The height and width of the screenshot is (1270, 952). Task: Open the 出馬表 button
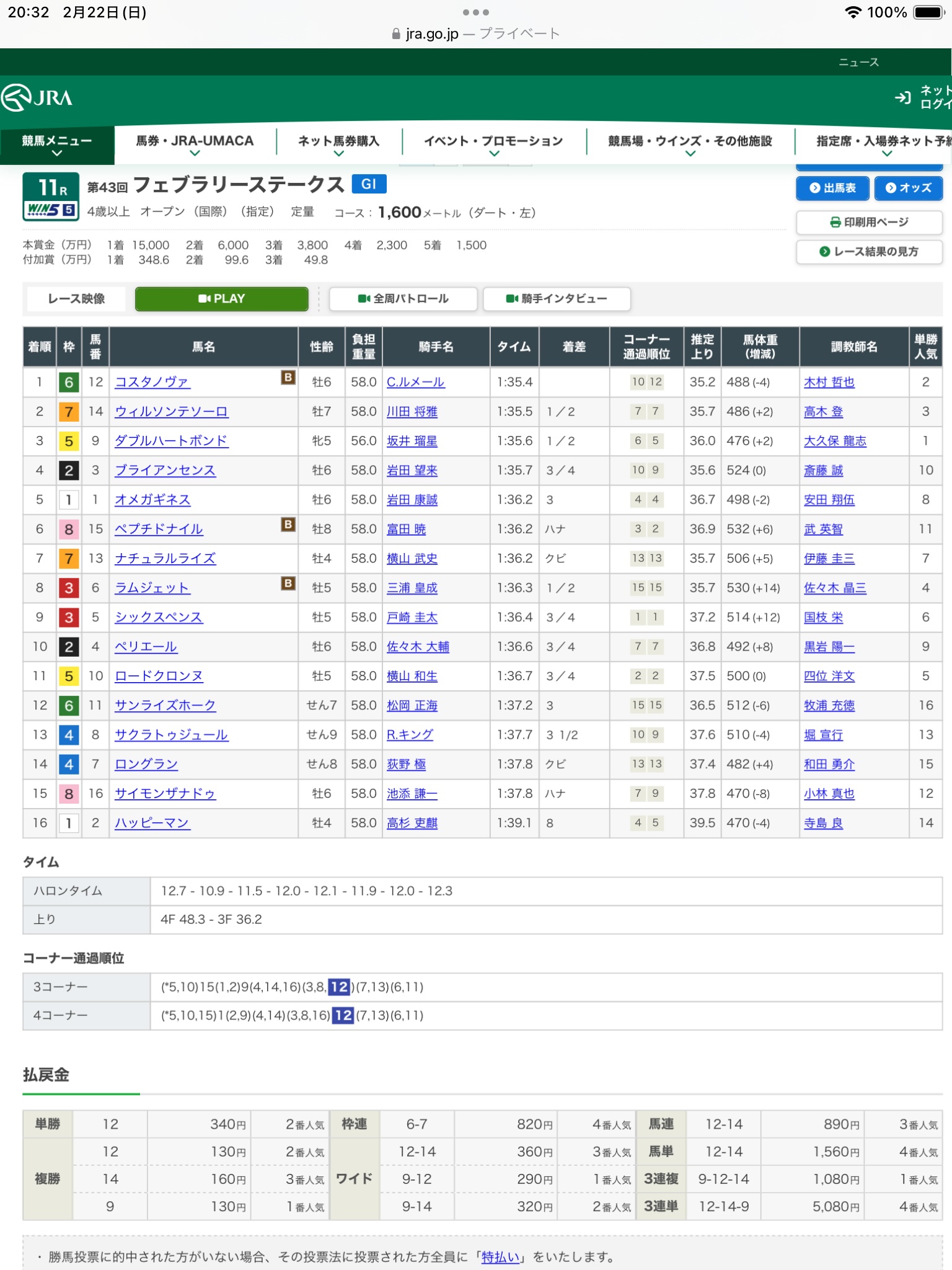point(832,188)
